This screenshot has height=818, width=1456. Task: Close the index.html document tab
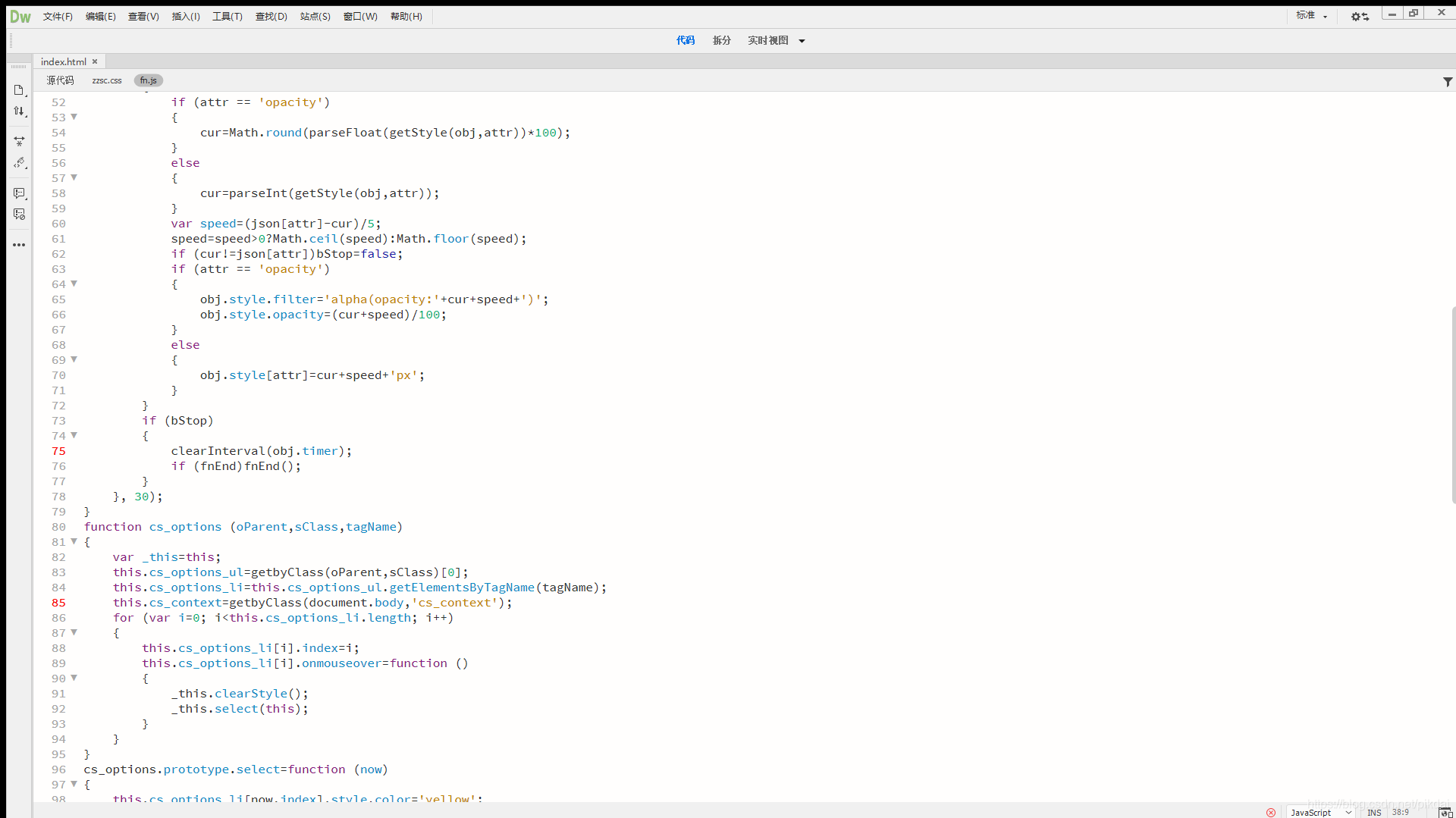pyautogui.click(x=95, y=61)
